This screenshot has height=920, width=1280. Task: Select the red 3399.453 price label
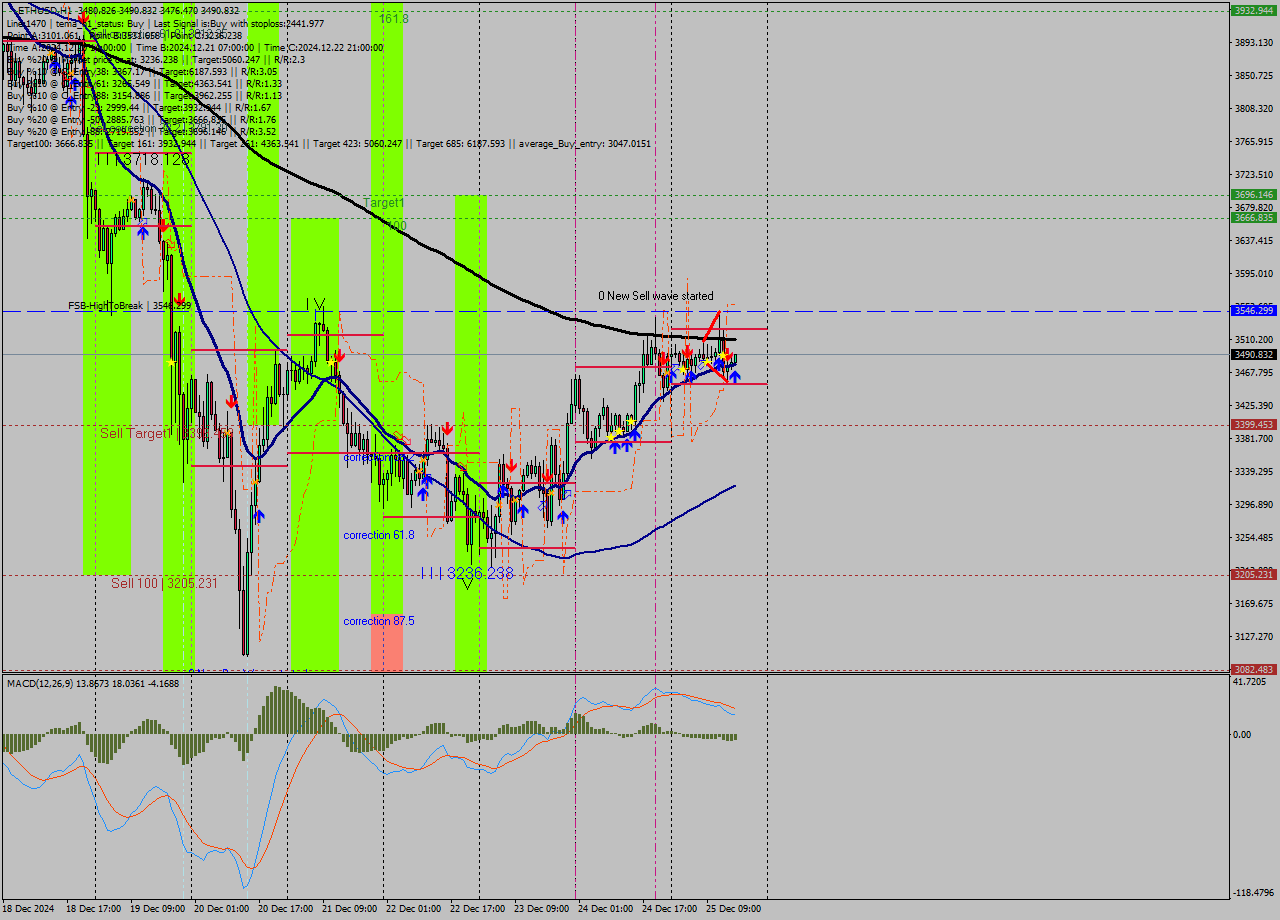pos(1254,425)
